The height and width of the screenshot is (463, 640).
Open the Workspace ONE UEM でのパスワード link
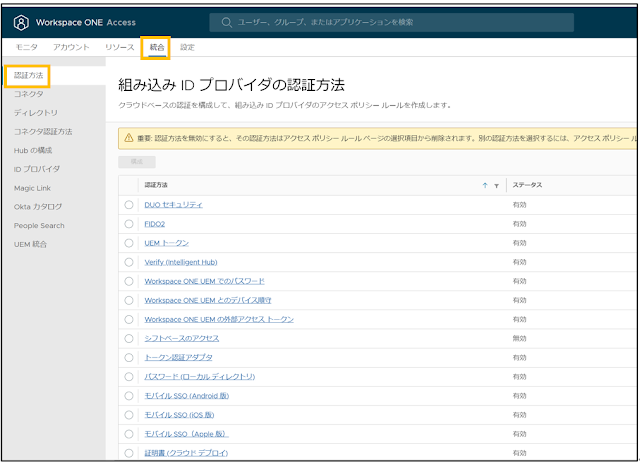point(204,281)
